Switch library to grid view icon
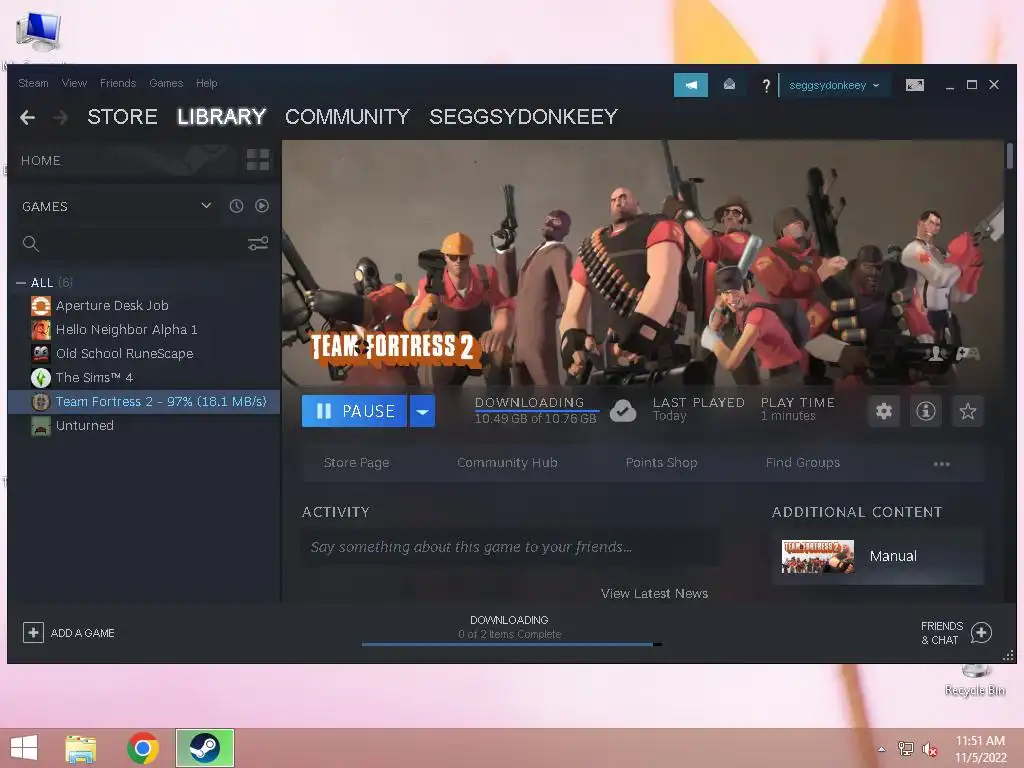This screenshot has height=768, width=1024. pyautogui.click(x=257, y=160)
